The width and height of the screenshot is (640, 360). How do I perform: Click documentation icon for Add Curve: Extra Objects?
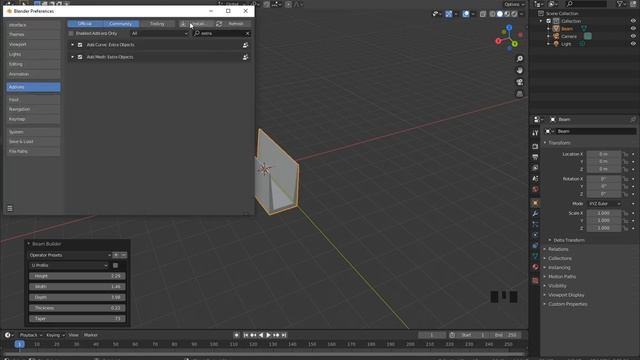[x=245, y=45]
